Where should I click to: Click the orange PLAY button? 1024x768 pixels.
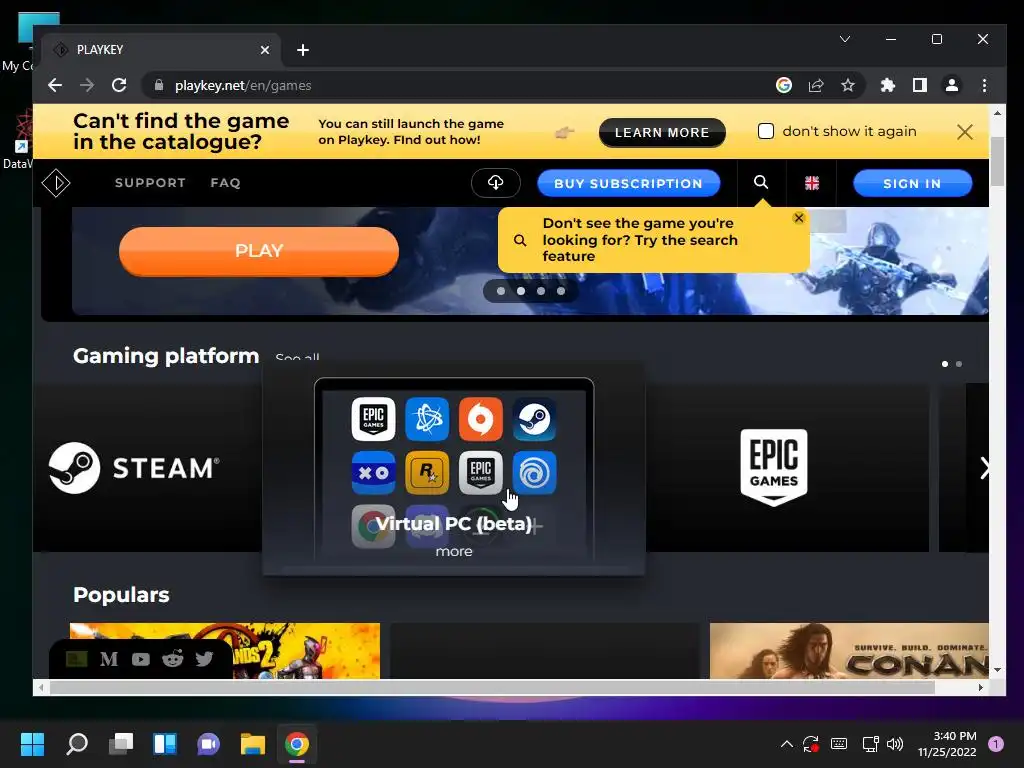259,251
